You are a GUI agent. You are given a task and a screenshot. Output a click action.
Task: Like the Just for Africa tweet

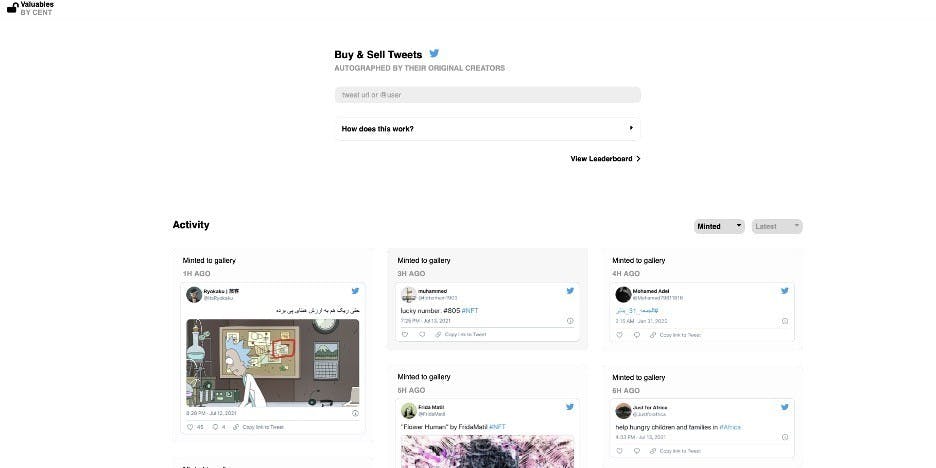[620, 451]
